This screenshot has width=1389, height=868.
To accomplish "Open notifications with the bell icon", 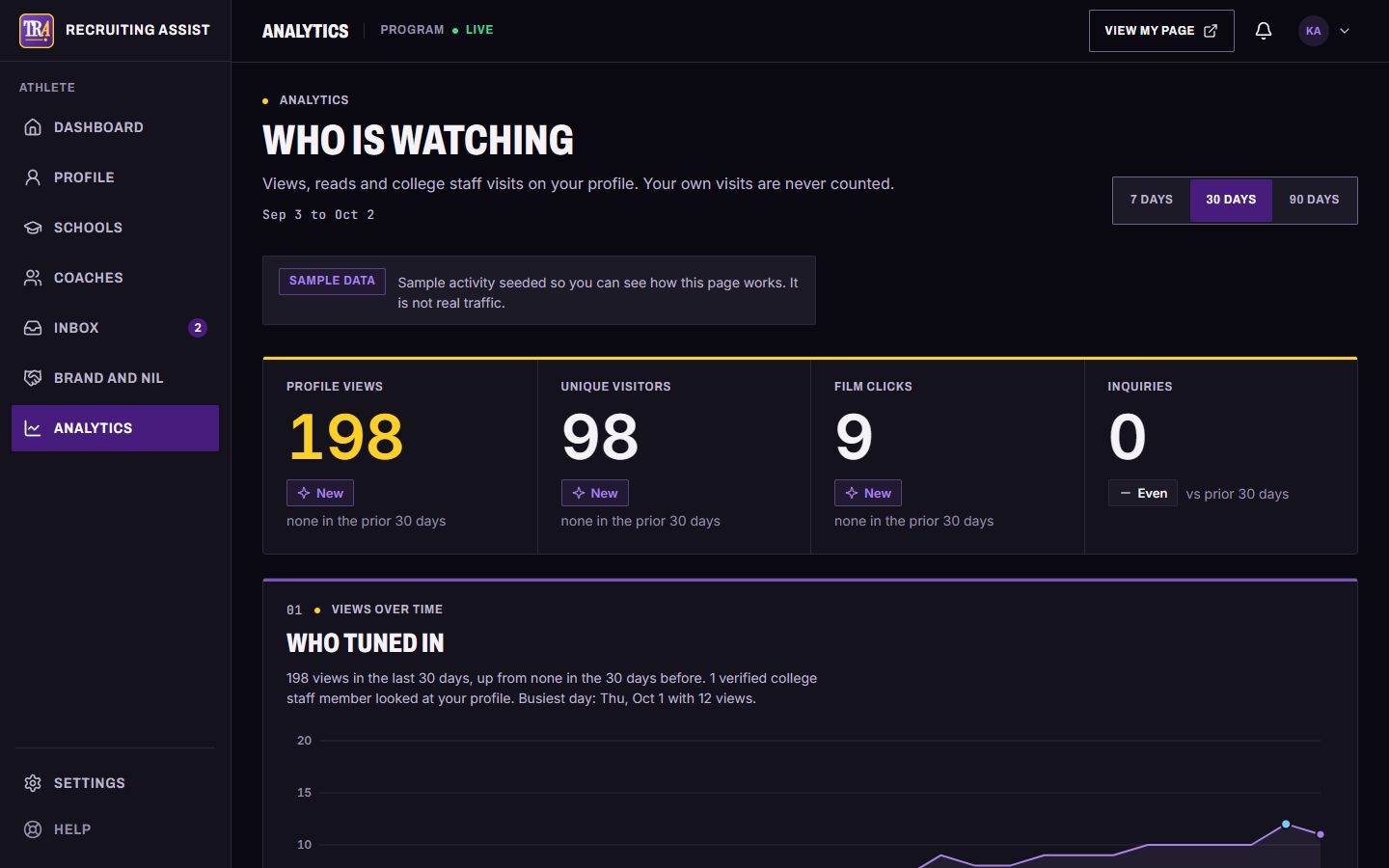I will pyautogui.click(x=1264, y=31).
